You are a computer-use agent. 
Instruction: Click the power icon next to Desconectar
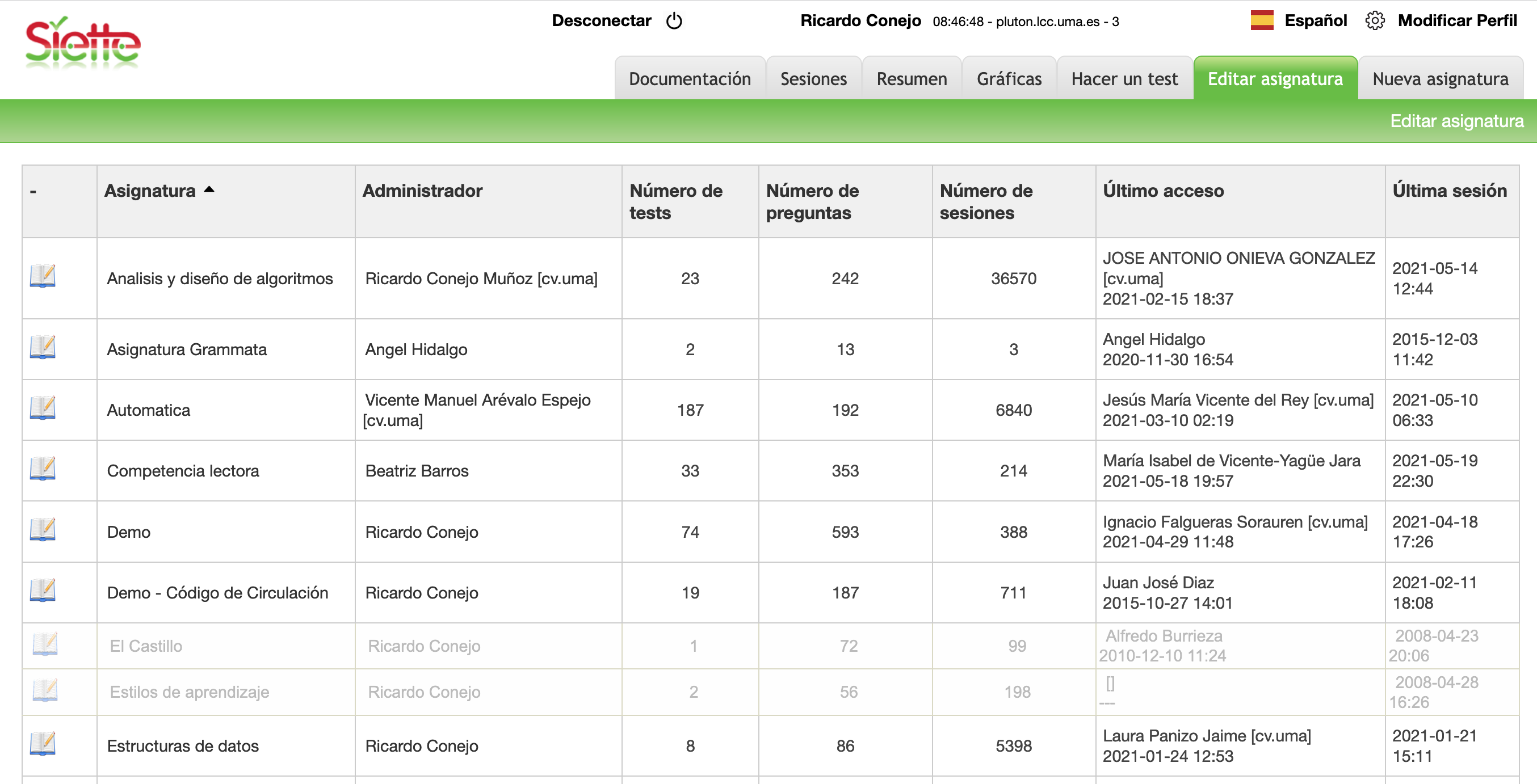pos(674,21)
